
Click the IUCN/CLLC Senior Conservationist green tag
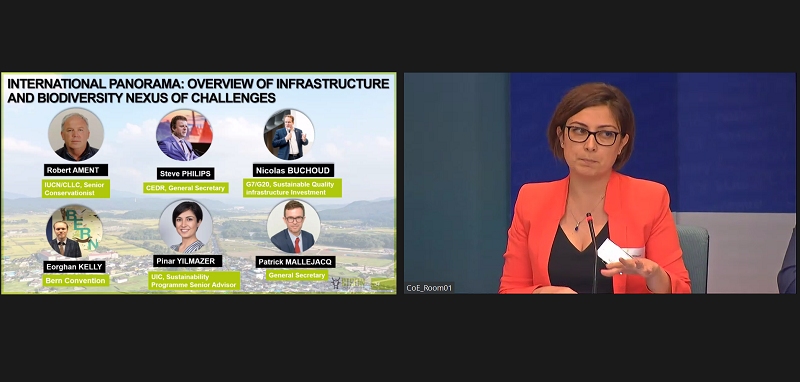pos(76,188)
